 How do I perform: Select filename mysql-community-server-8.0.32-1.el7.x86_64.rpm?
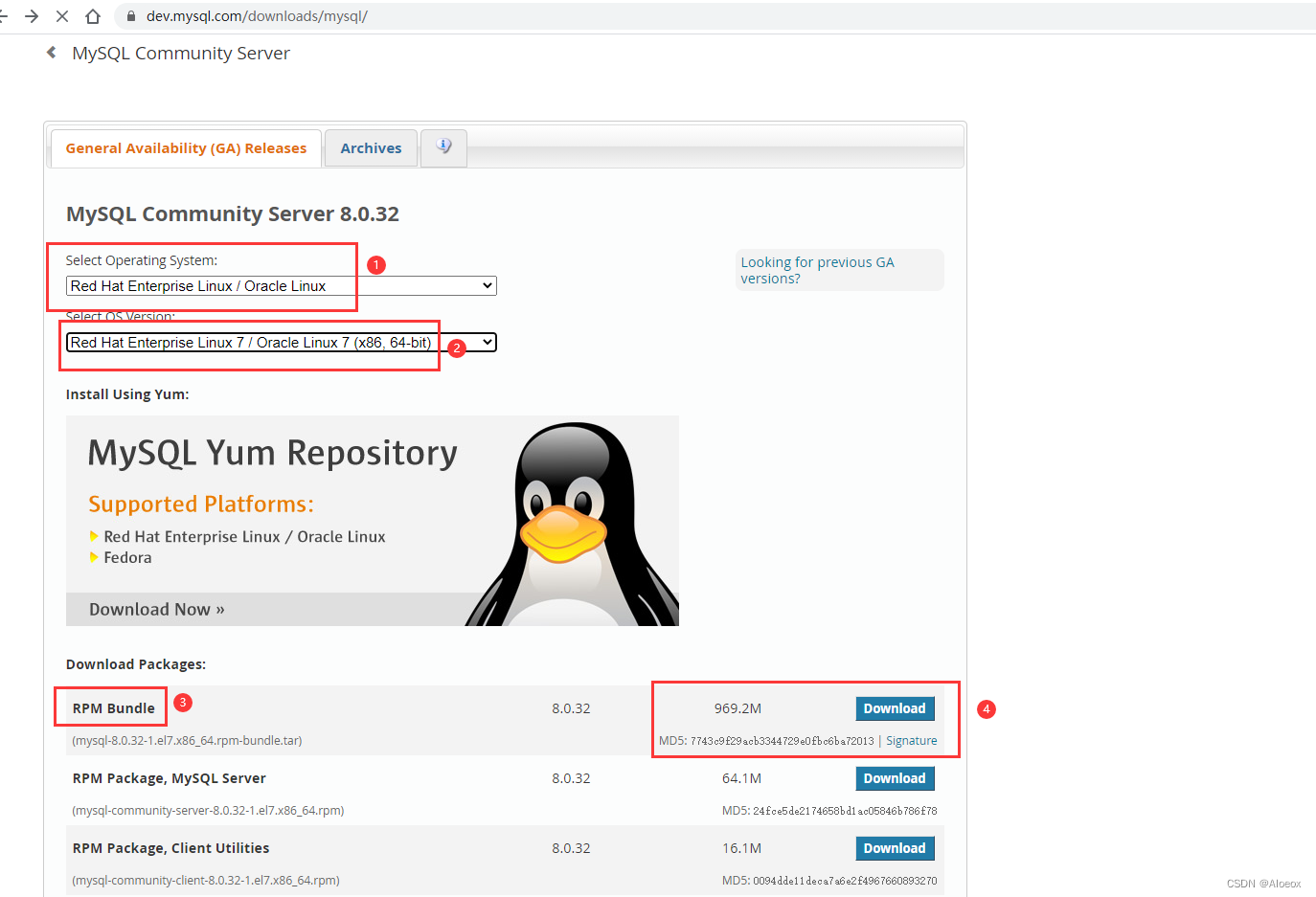pyautogui.click(x=208, y=811)
